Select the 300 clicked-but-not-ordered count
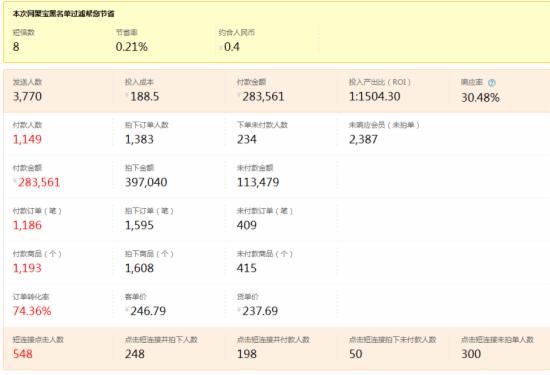Viewport: 550px width, 375px height. click(x=471, y=354)
